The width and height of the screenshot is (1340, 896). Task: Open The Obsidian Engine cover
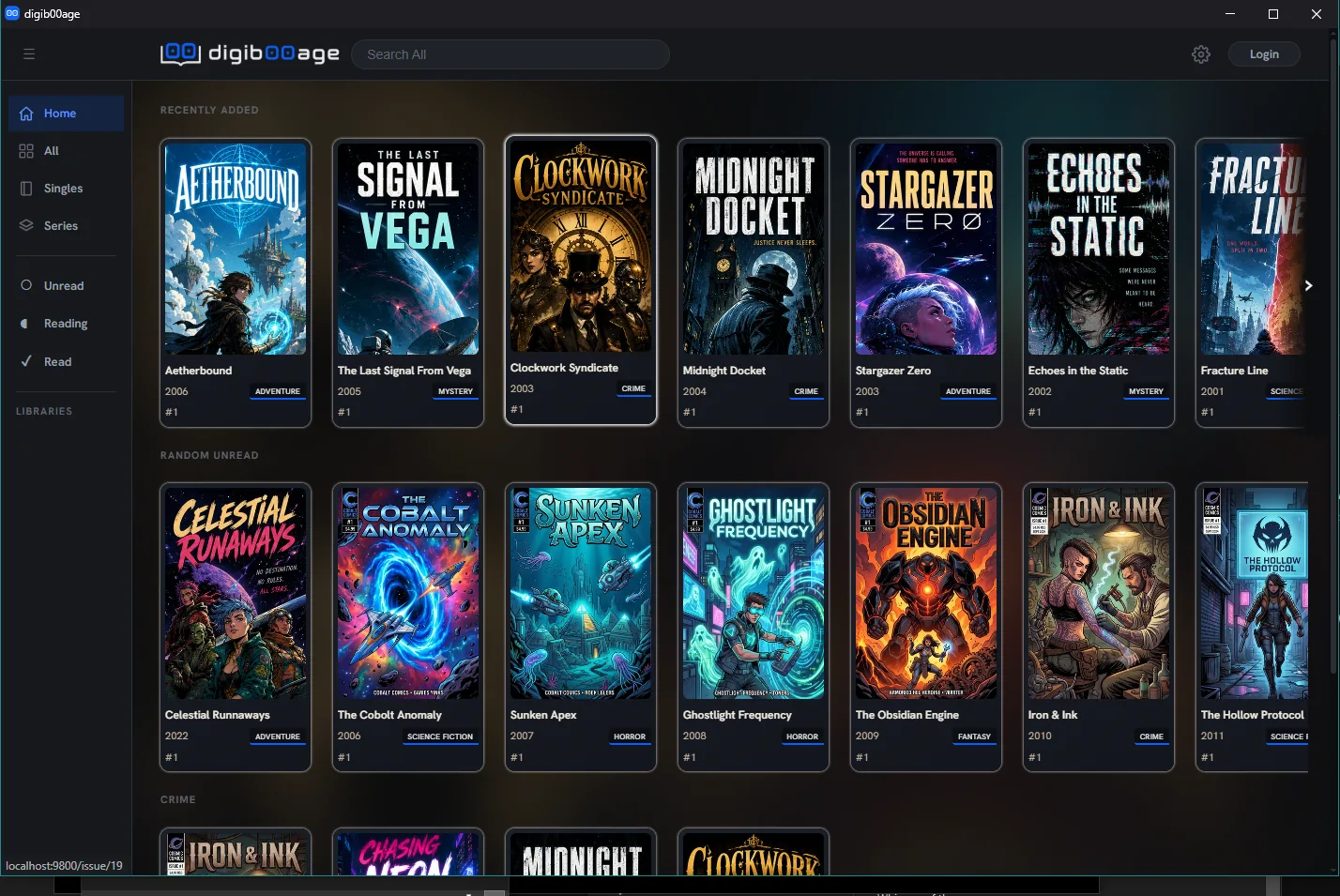click(926, 593)
